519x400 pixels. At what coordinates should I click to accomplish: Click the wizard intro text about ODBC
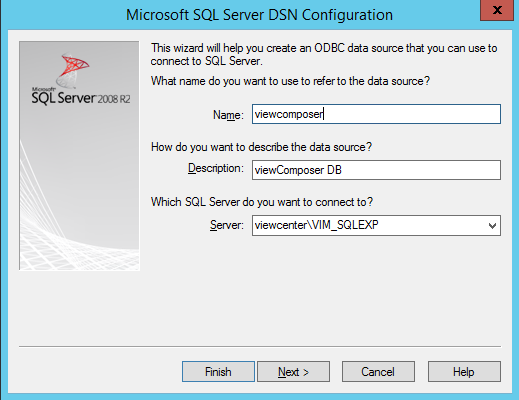(324, 55)
